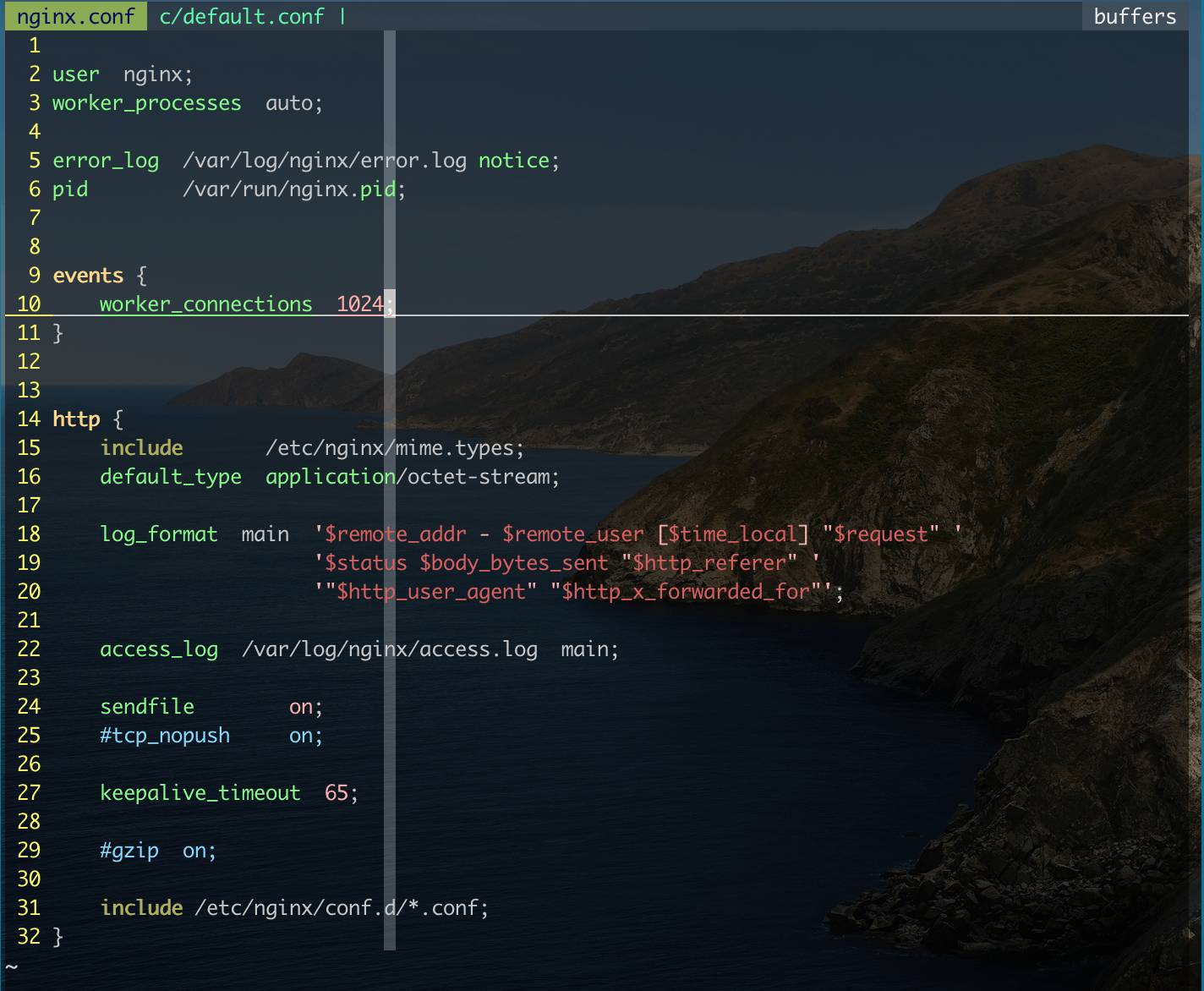Place cursor on "keepalive_timeout"
The image size is (1204, 991).
(200, 793)
